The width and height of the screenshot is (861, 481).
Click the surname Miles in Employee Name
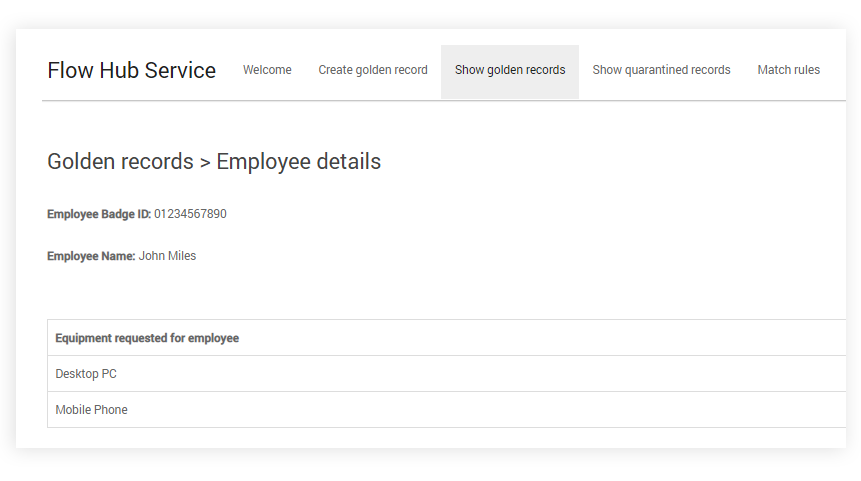(x=181, y=256)
